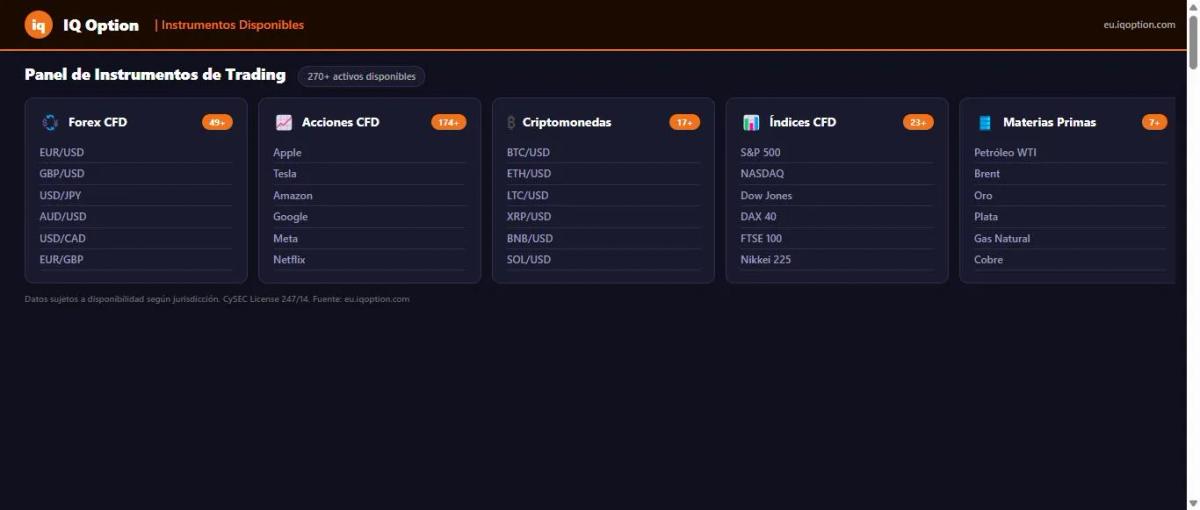Pick the LTC/USD crypto row

tap(603, 195)
